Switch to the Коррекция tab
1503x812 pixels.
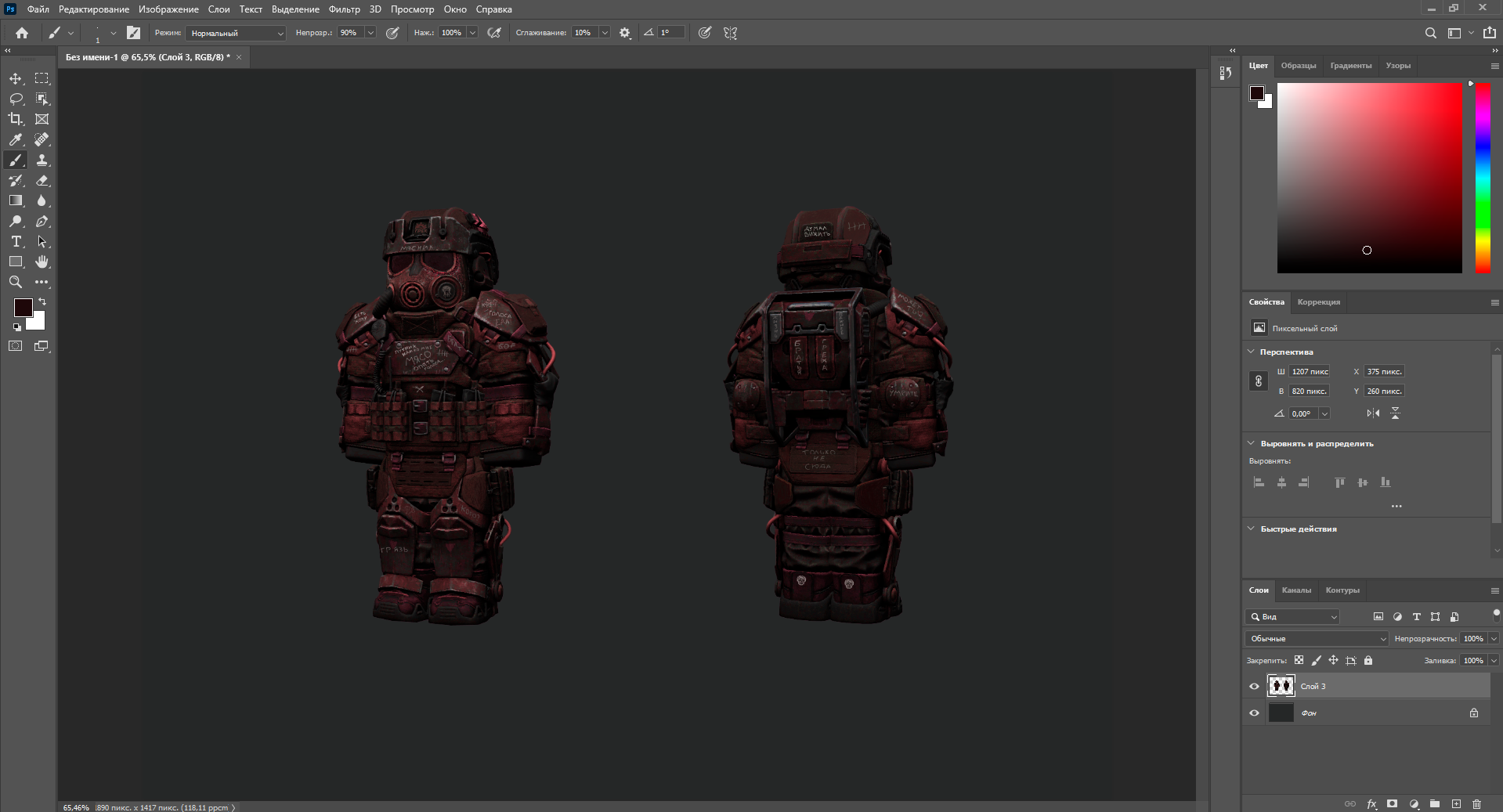point(1318,301)
